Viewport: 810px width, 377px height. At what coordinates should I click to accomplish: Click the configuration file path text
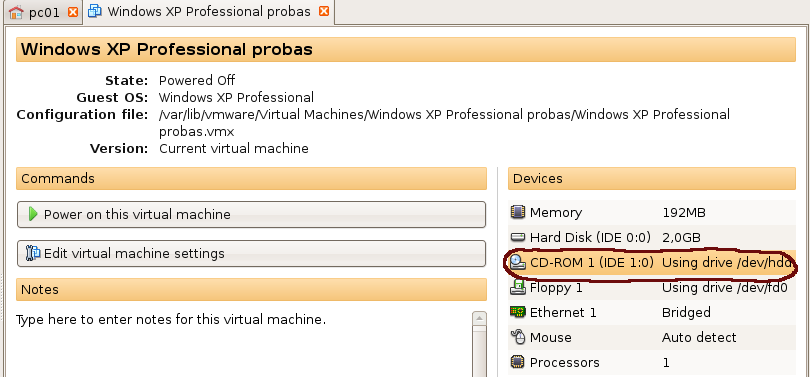444,123
